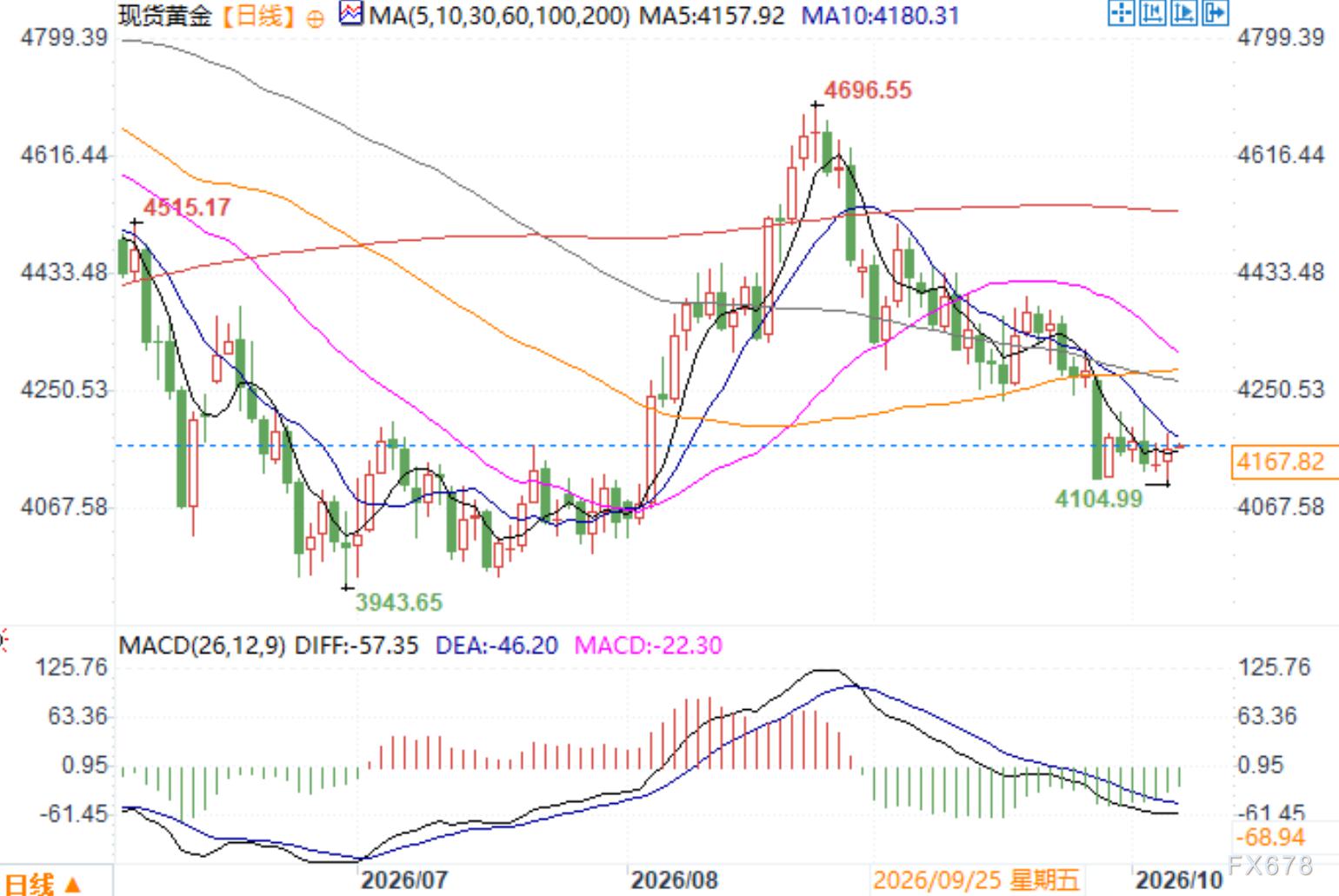Click the 3943.65 low price label

[x=399, y=602]
